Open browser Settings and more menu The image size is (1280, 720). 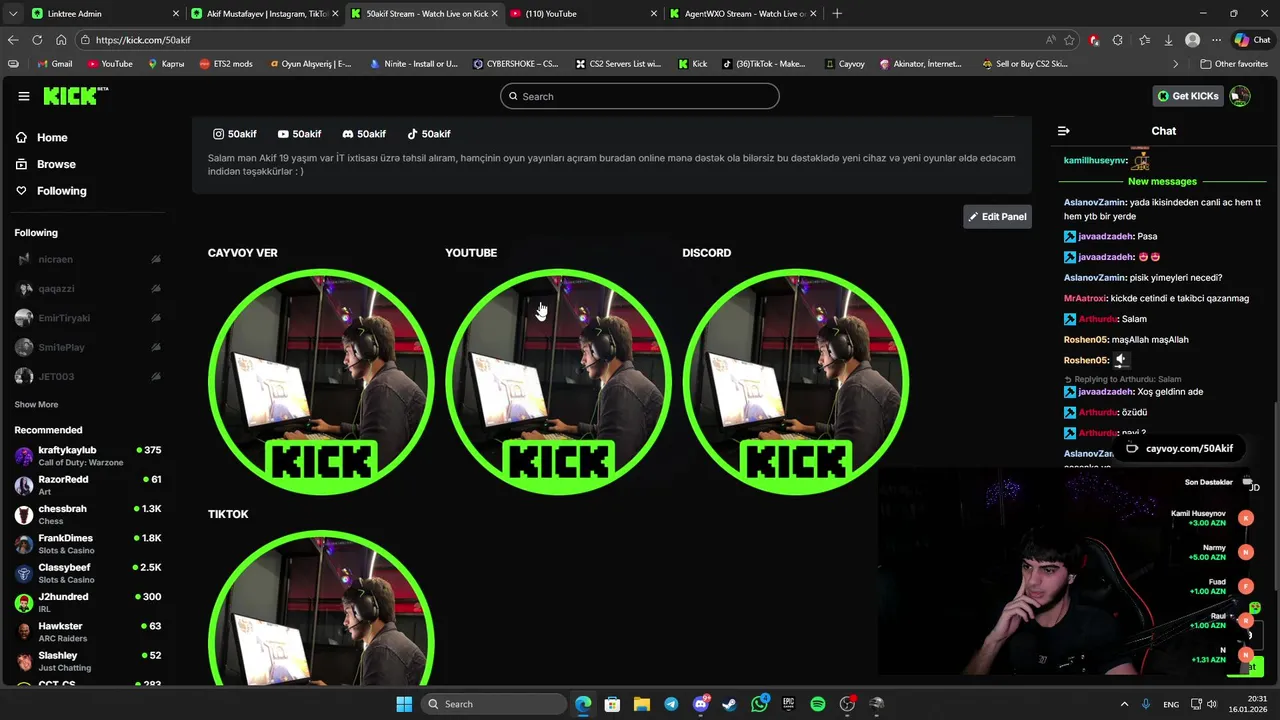[x=1216, y=40]
